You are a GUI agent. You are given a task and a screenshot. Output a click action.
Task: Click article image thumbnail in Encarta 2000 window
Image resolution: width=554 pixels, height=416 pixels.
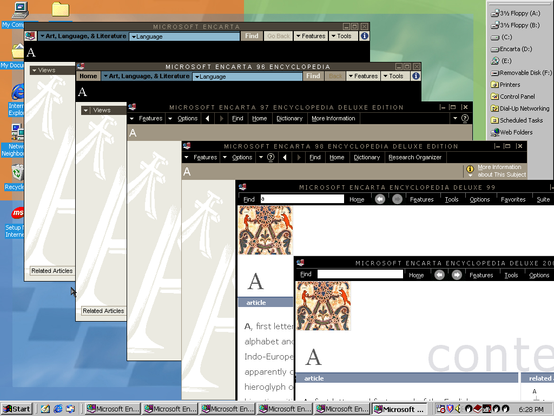click(x=323, y=306)
